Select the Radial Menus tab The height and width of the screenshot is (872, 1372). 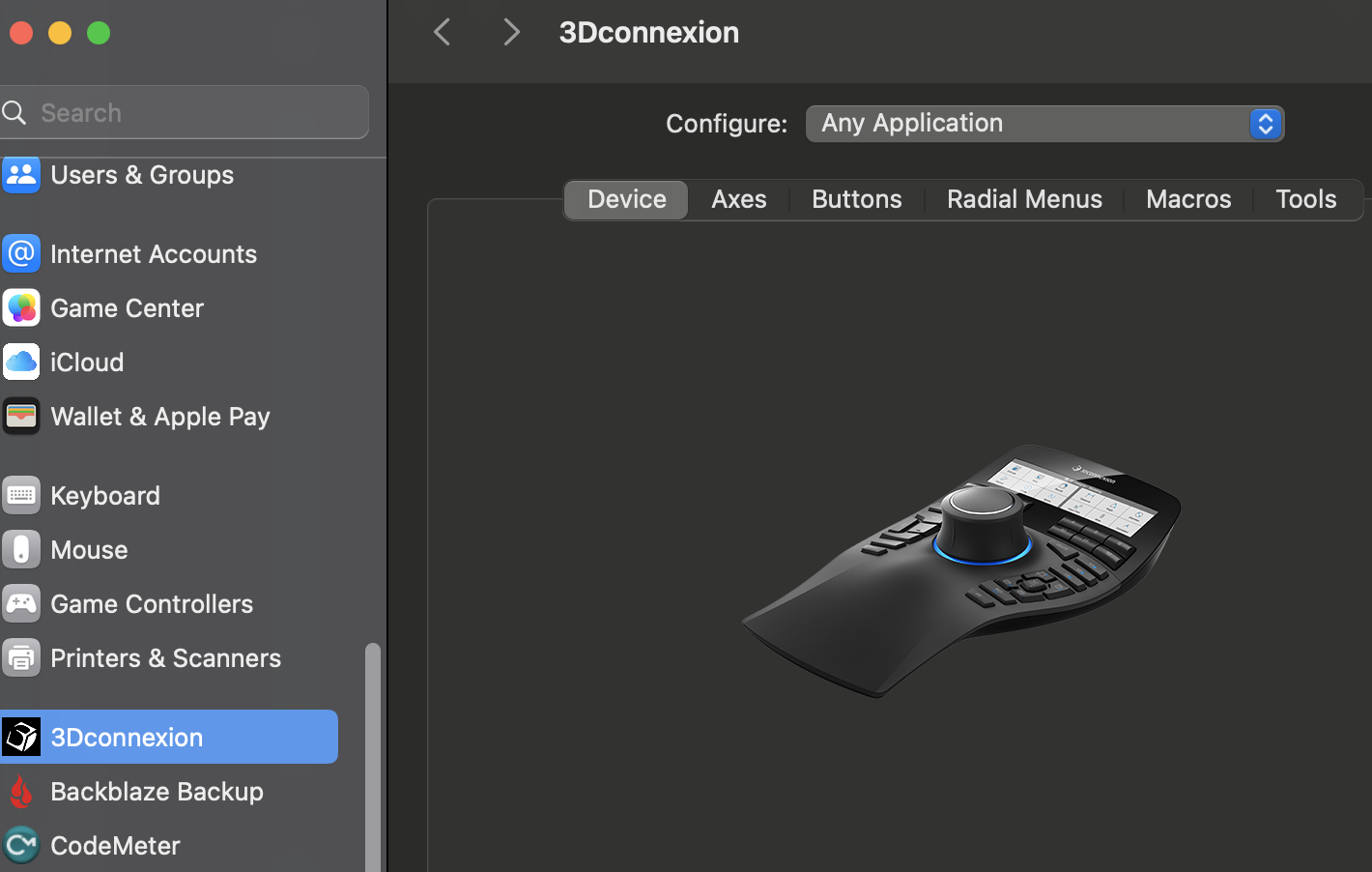[1024, 199]
